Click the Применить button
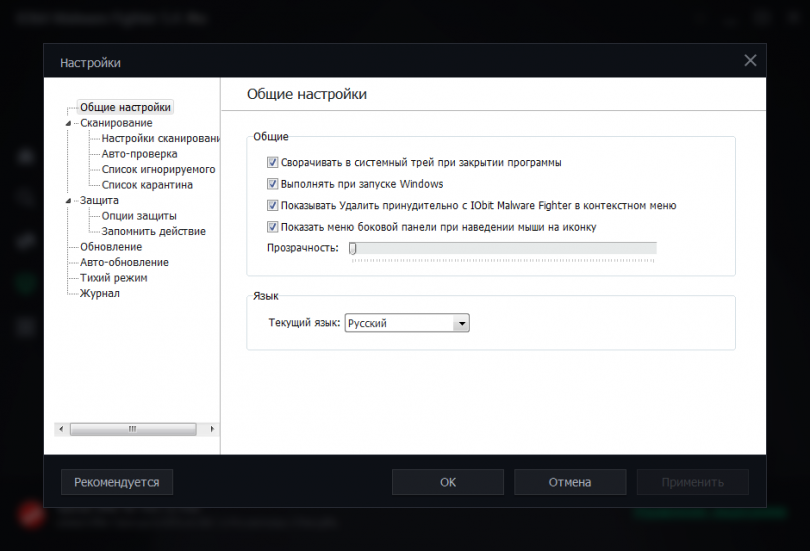Image resolution: width=810 pixels, height=551 pixels. click(x=692, y=482)
